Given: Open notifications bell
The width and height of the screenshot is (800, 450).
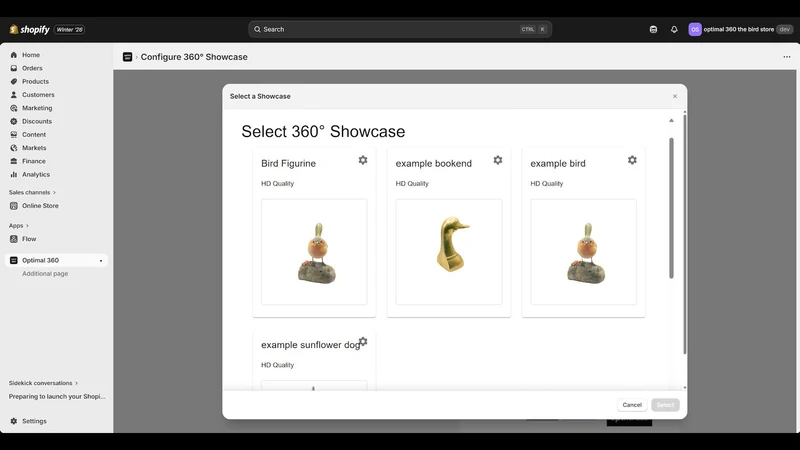Looking at the screenshot, I should 674,30.
